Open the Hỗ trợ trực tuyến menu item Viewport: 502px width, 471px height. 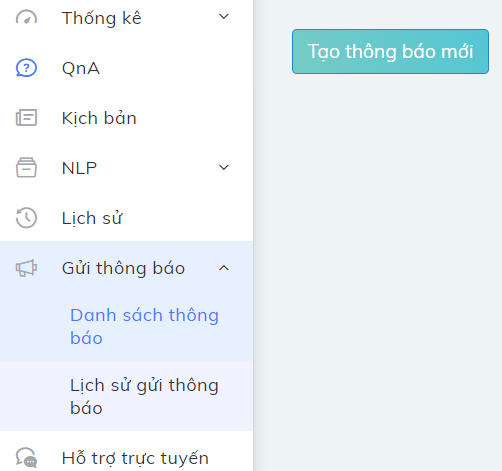pos(135,458)
